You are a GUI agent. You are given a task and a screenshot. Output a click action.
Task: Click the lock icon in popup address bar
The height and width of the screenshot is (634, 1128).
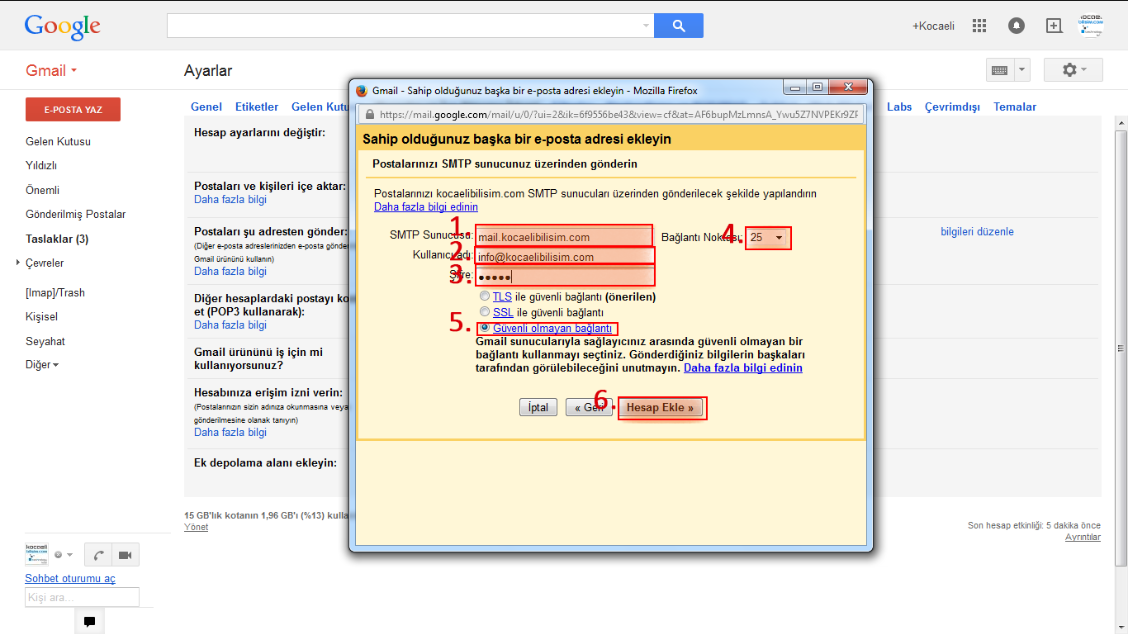tap(370, 114)
